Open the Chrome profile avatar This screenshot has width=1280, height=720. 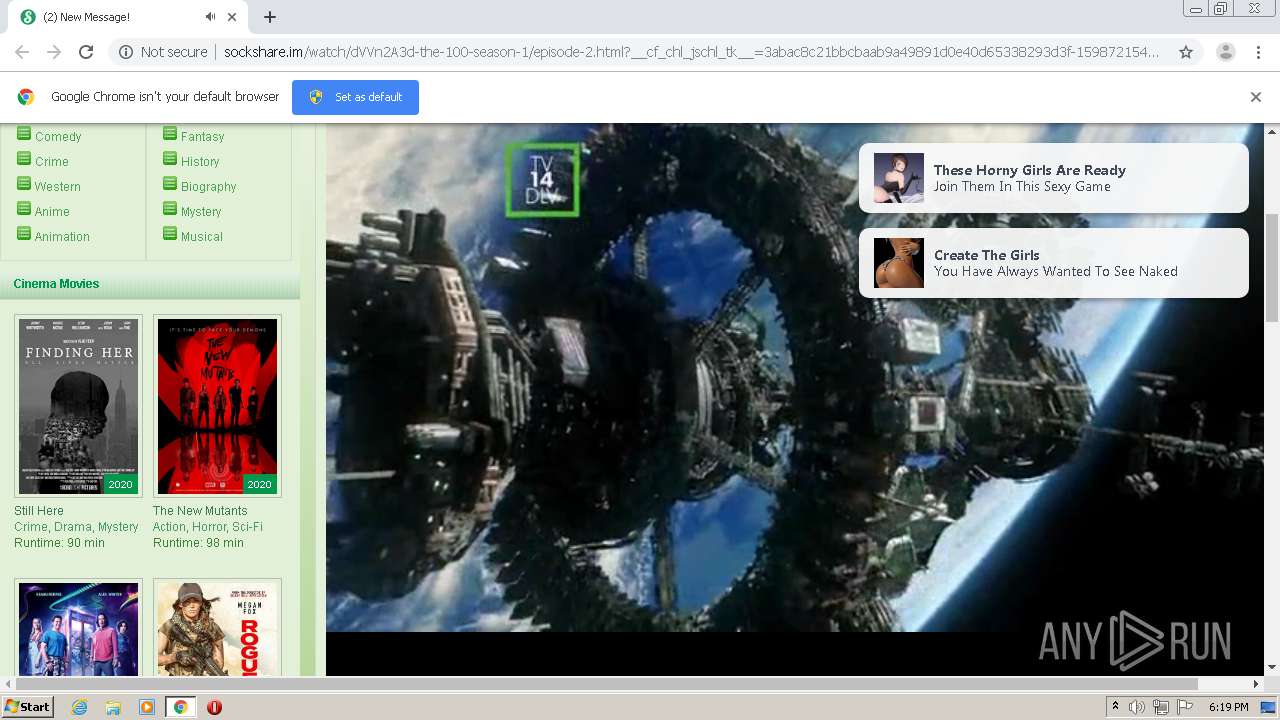[1225, 52]
